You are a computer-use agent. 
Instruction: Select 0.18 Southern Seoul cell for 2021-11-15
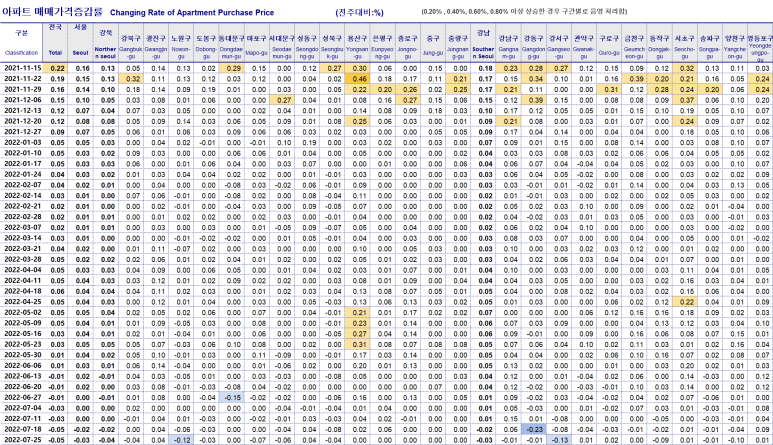pyautogui.click(x=483, y=68)
